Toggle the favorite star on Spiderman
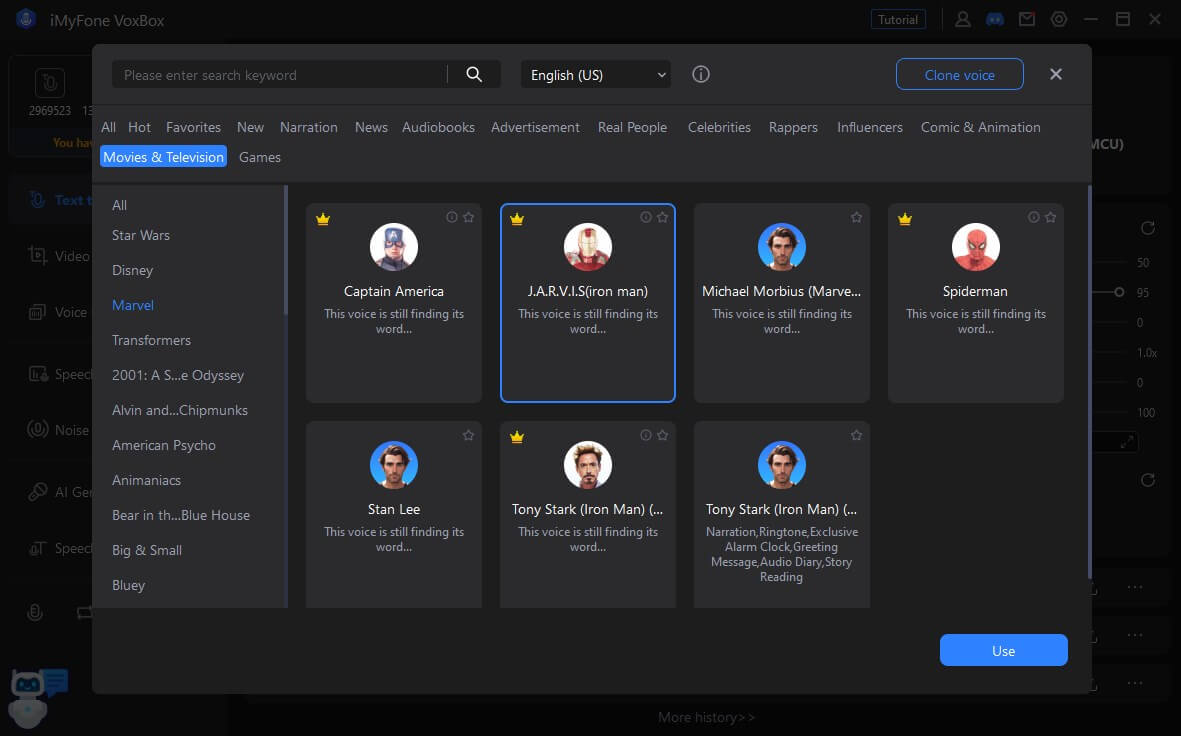This screenshot has width=1181, height=736. [1050, 217]
